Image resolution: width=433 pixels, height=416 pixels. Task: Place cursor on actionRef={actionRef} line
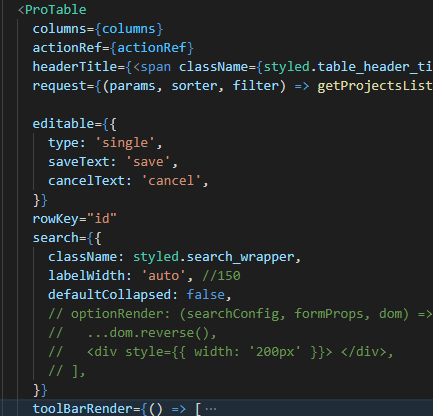[113, 48]
